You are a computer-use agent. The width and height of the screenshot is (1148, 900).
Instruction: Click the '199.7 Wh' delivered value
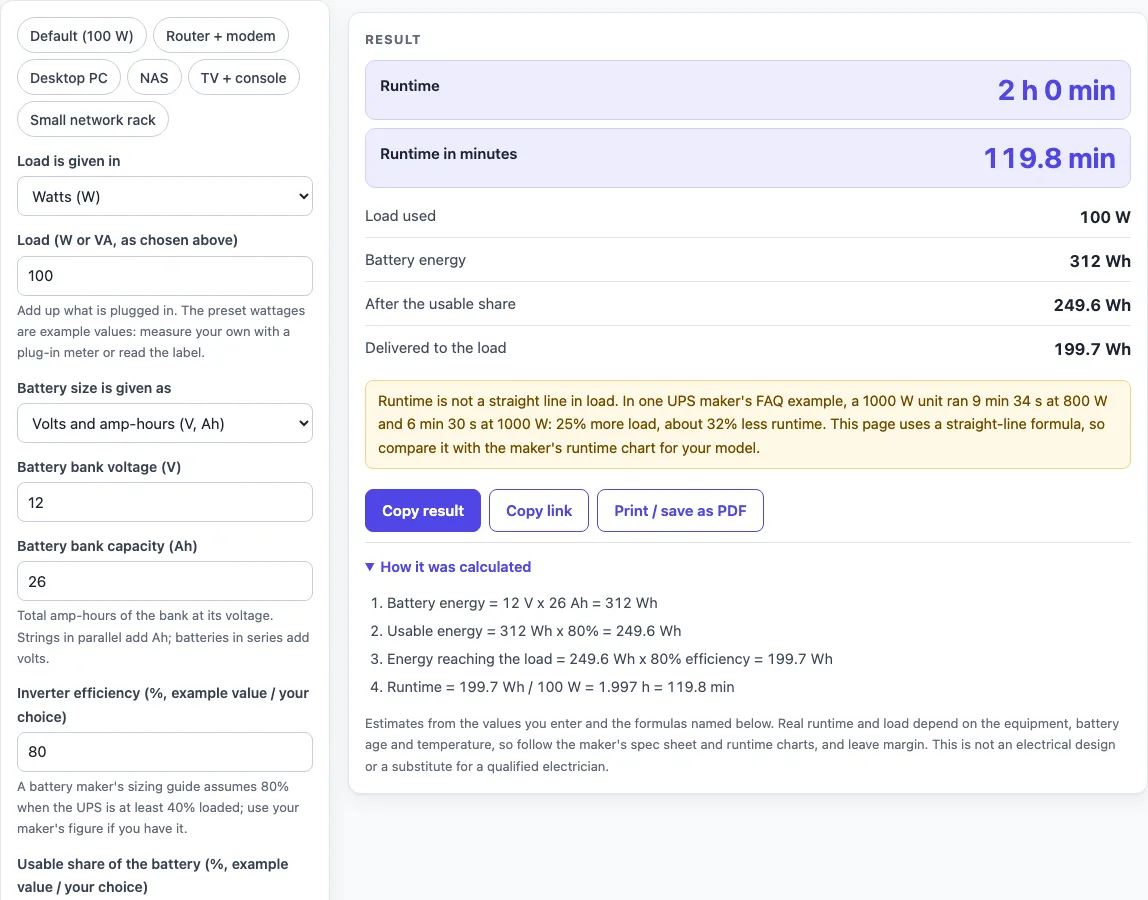(x=1092, y=349)
